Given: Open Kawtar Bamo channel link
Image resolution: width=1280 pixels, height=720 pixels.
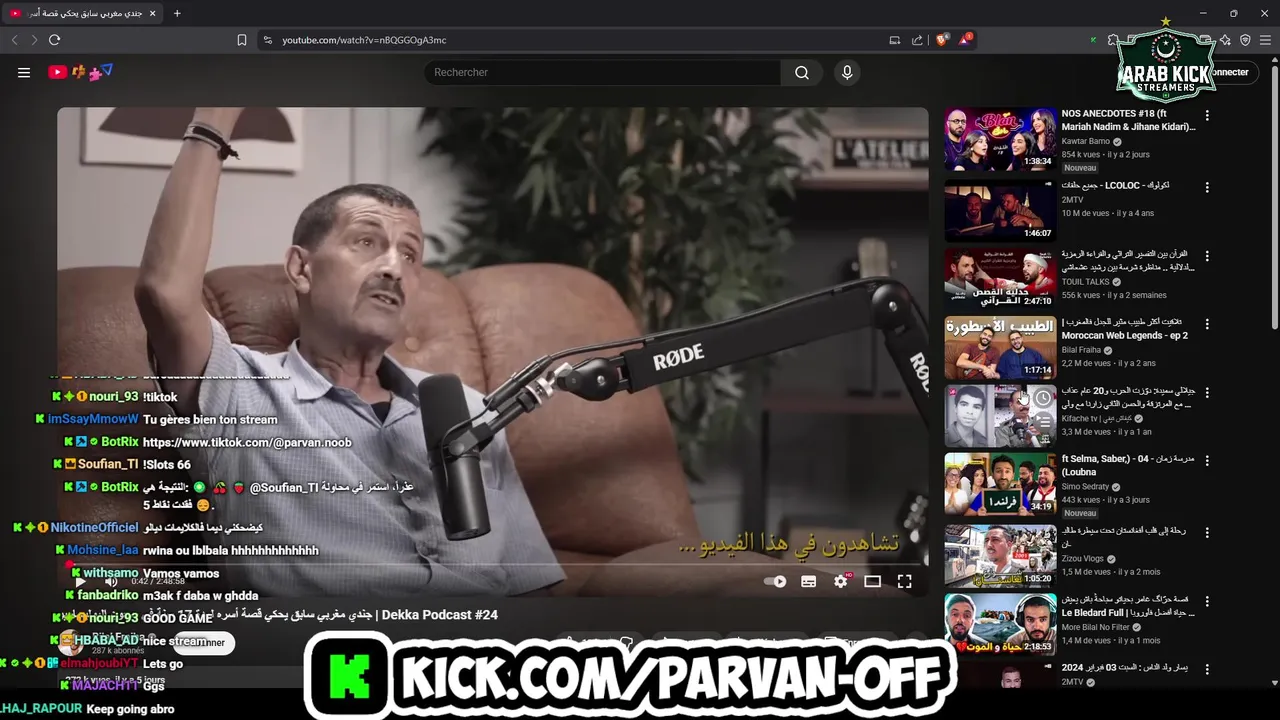Looking at the screenshot, I should pyautogui.click(x=1086, y=142).
